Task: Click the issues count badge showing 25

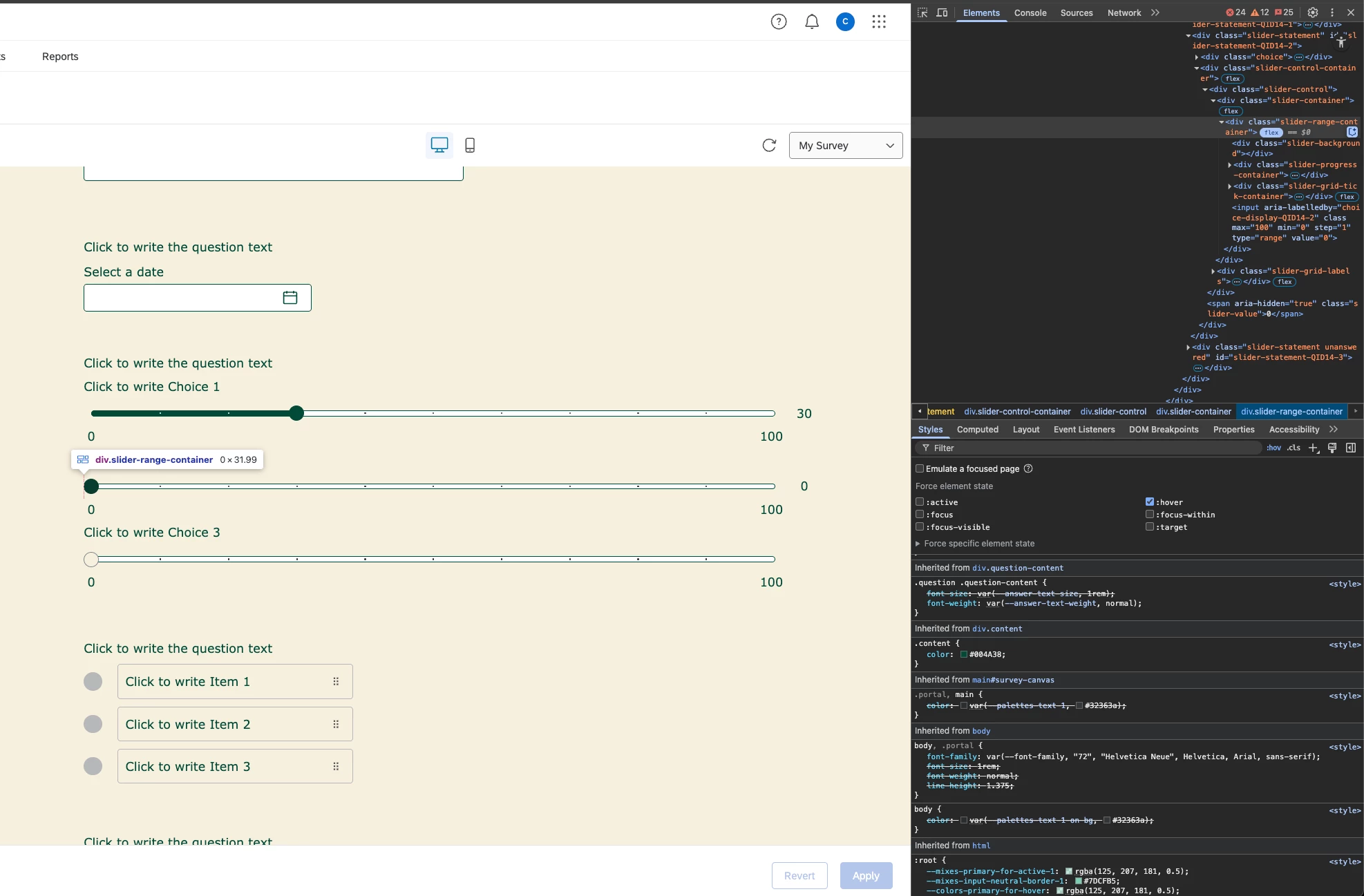Action: click(1284, 12)
